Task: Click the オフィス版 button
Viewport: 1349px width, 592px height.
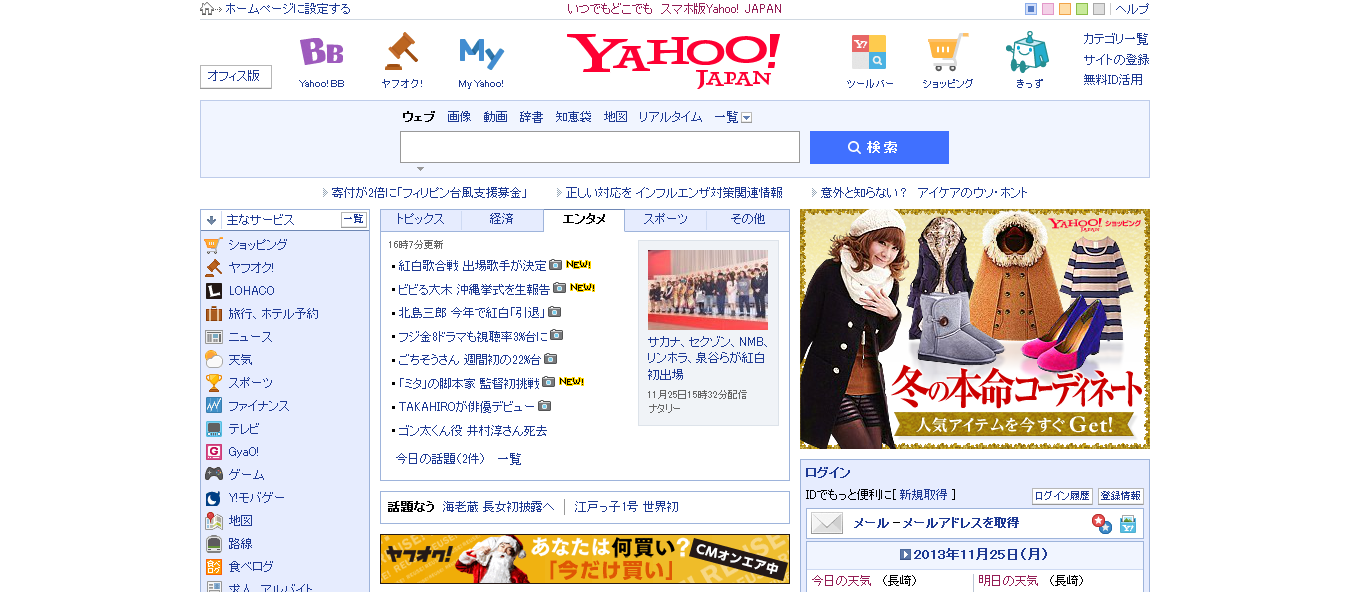Action: coord(235,76)
